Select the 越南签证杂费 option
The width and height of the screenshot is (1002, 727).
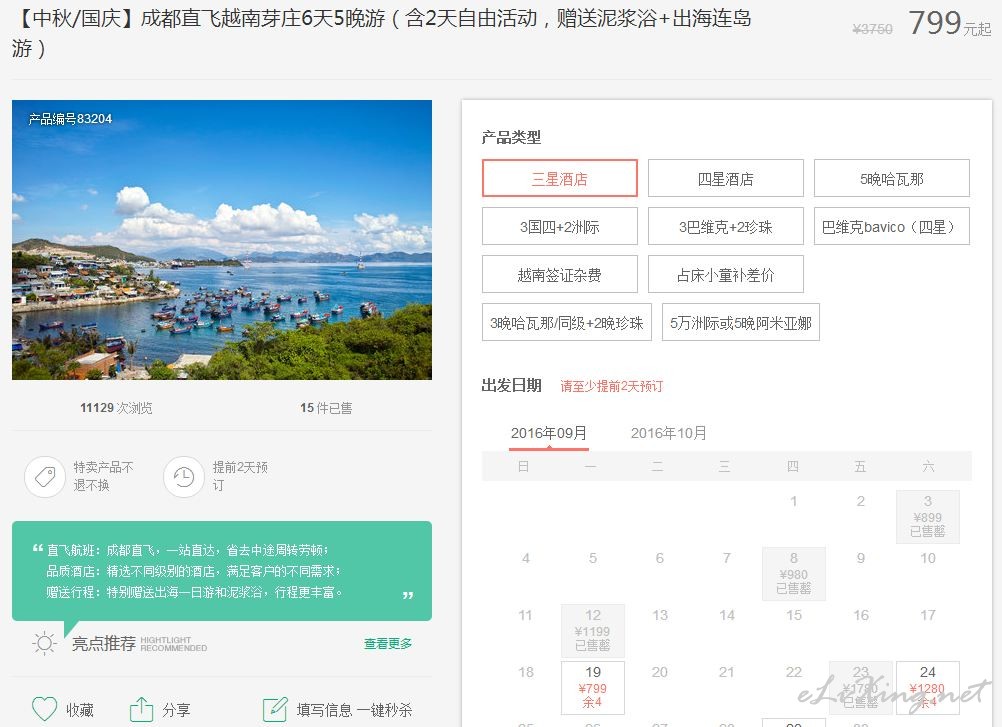click(560, 274)
